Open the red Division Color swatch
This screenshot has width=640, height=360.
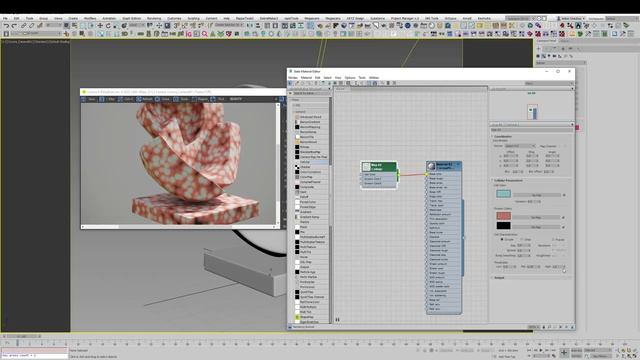[503, 216]
